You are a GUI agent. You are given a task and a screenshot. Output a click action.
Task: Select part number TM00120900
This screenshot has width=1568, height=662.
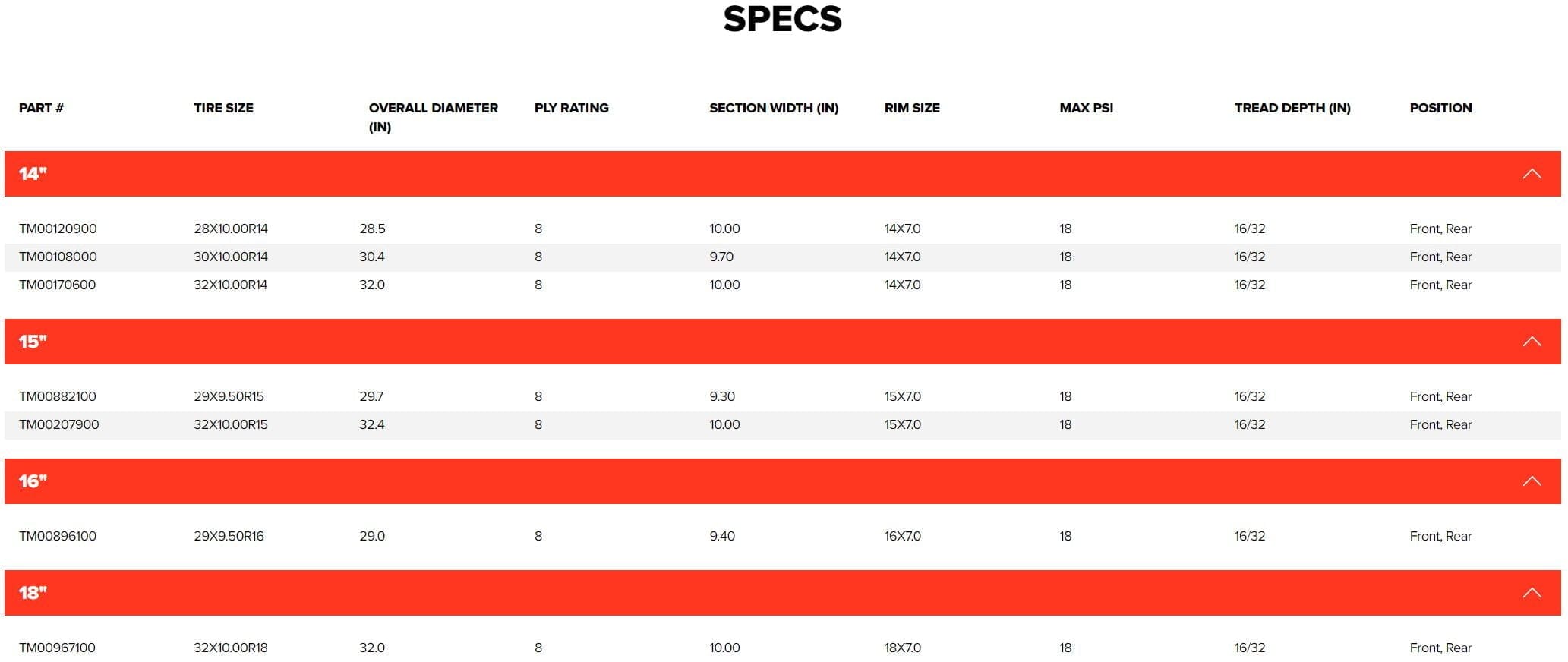58,229
